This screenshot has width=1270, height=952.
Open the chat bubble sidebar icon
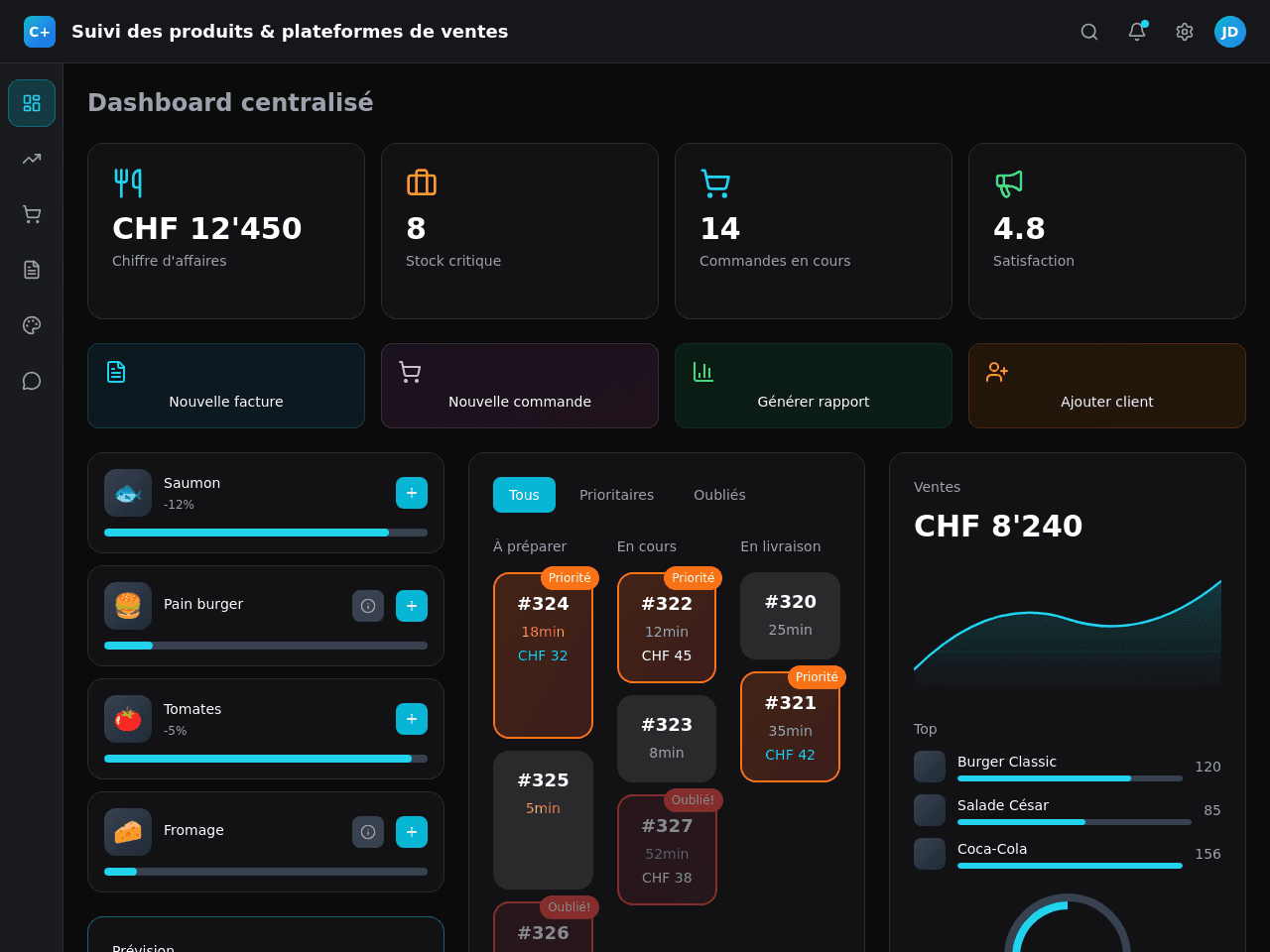coord(32,381)
